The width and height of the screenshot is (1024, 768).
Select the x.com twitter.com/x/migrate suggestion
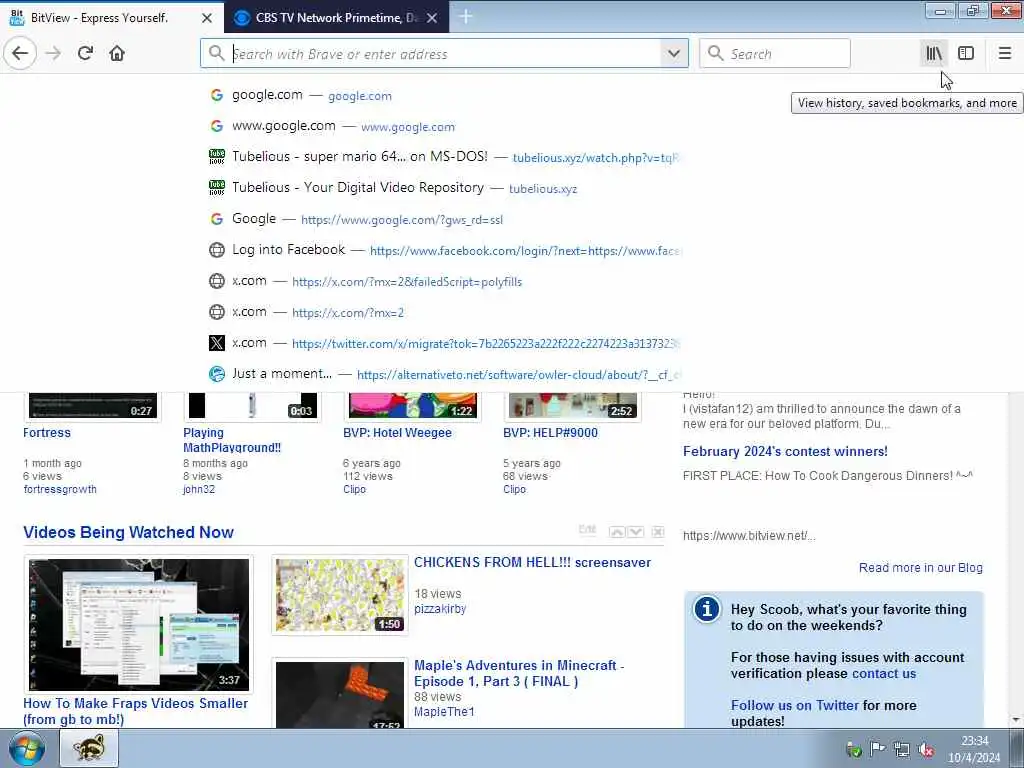click(443, 343)
